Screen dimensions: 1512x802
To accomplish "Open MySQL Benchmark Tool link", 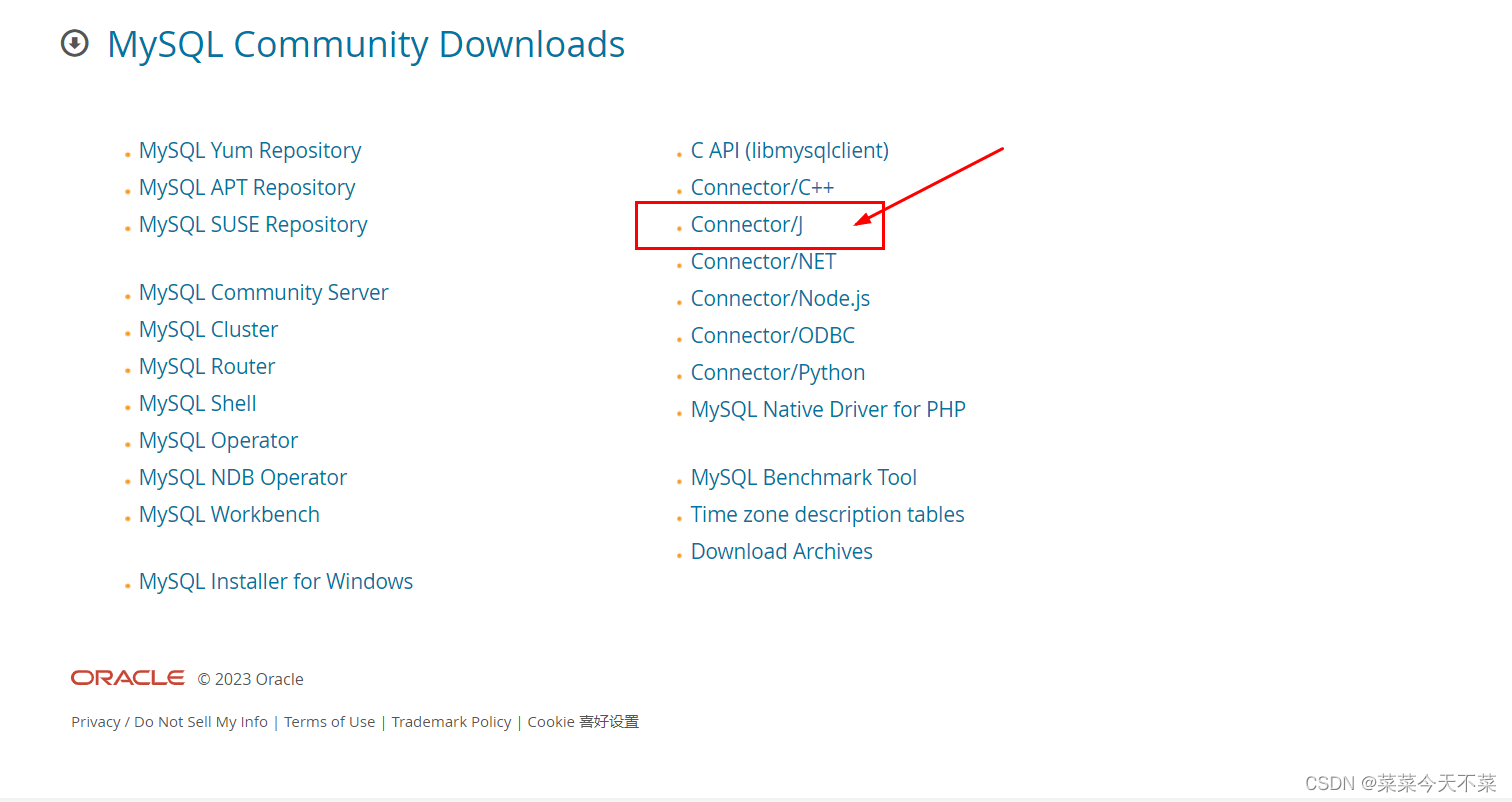I will tap(804, 478).
